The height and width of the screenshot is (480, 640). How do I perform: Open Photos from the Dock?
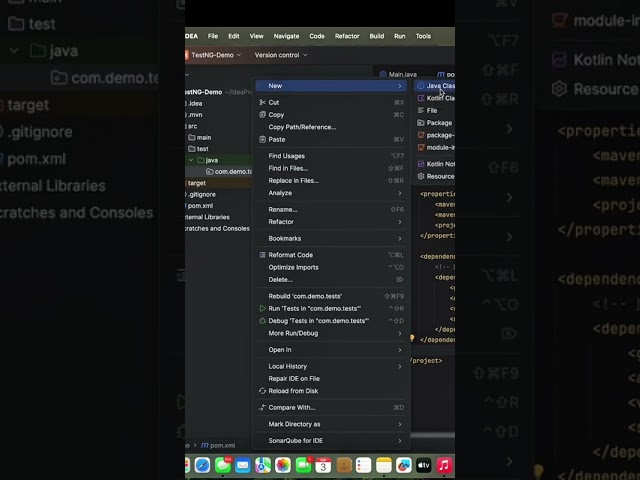282,465
